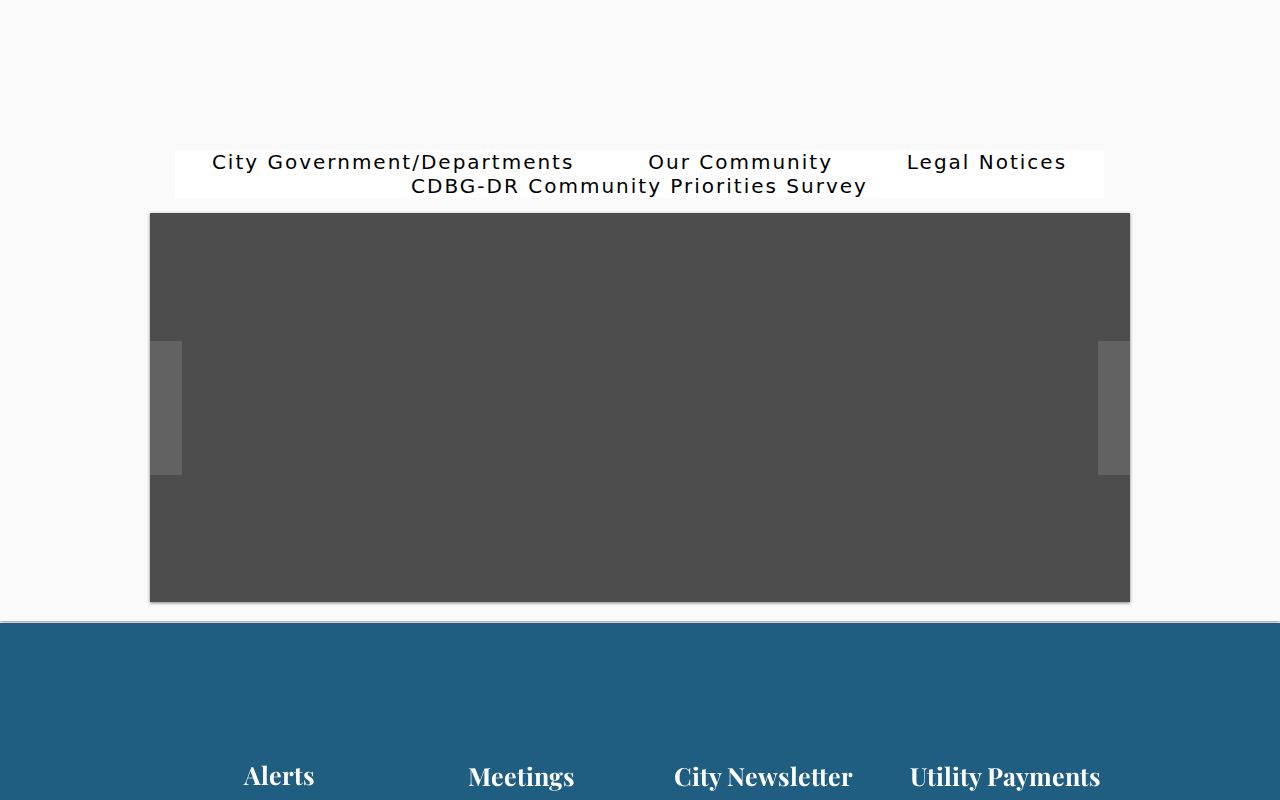Advance carousel to next slide
Screen dimensions: 1280x800
(1114, 408)
